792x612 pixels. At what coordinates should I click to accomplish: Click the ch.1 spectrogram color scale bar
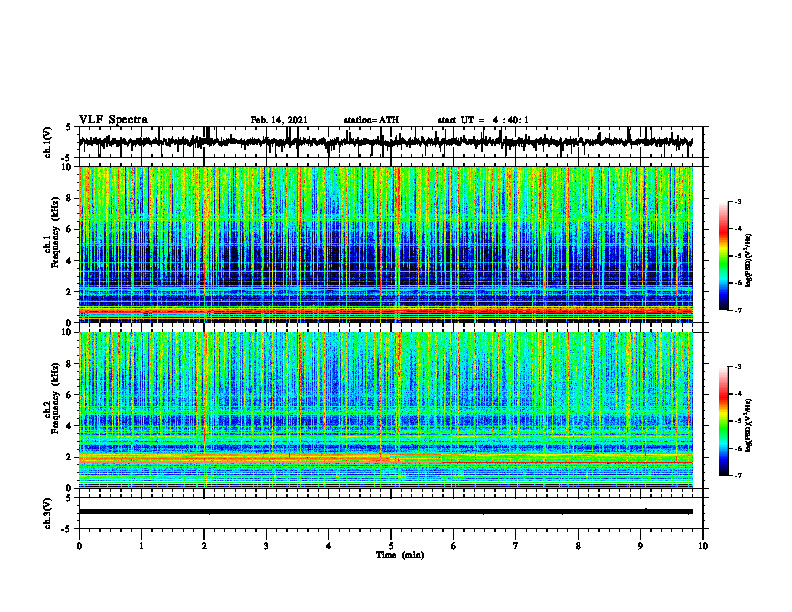(724, 256)
